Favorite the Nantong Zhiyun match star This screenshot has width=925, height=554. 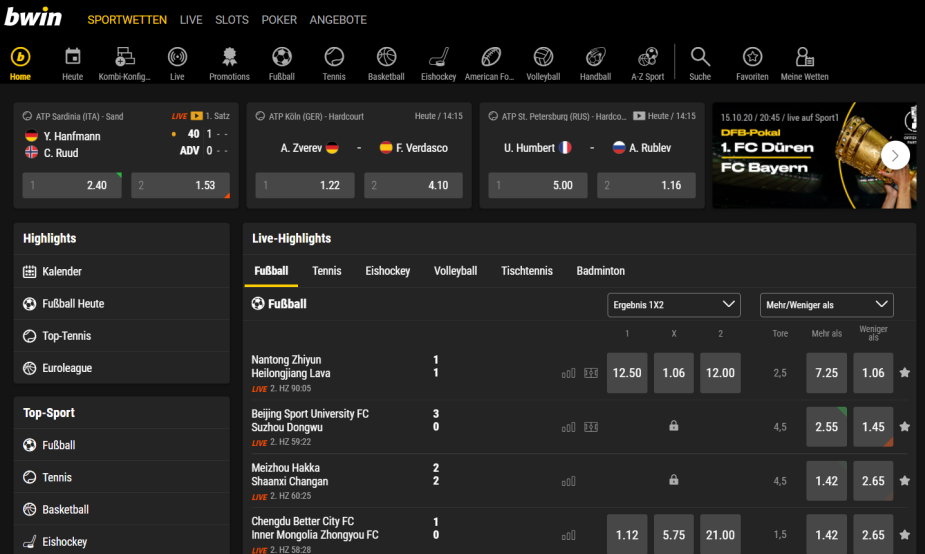pyautogui.click(x=904, y=373)
